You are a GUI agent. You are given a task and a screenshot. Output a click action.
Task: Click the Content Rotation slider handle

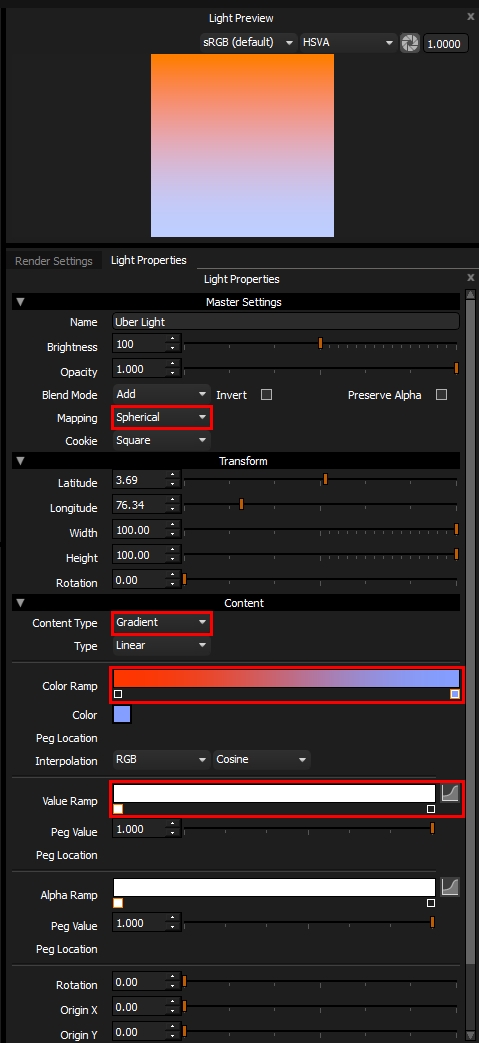pos(184,981)
